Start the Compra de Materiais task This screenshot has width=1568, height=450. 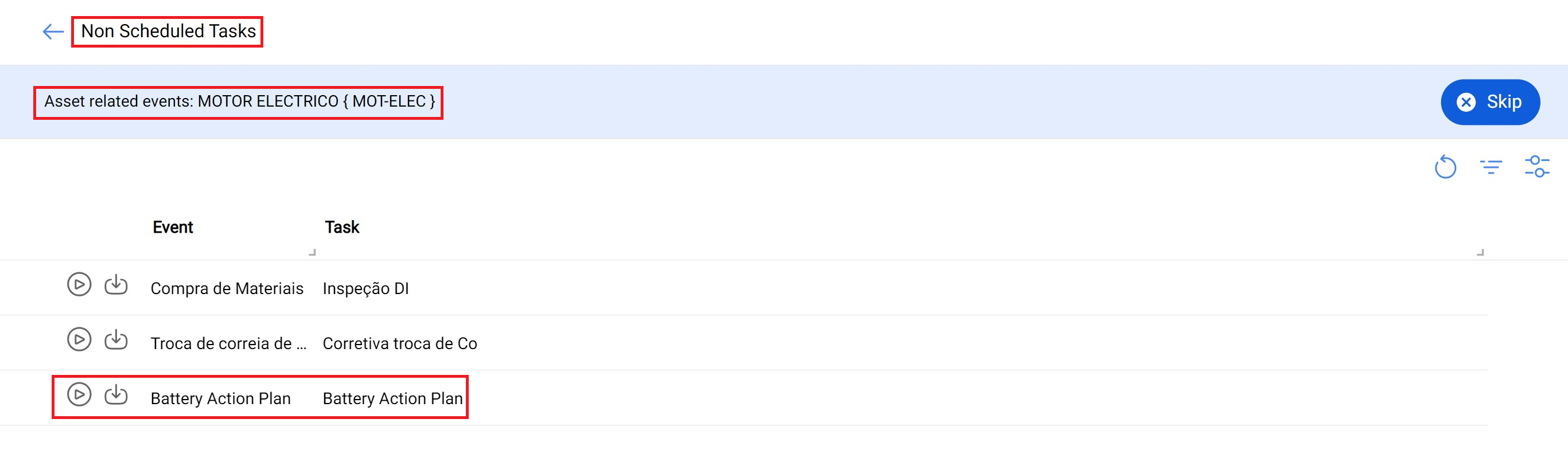79,284
